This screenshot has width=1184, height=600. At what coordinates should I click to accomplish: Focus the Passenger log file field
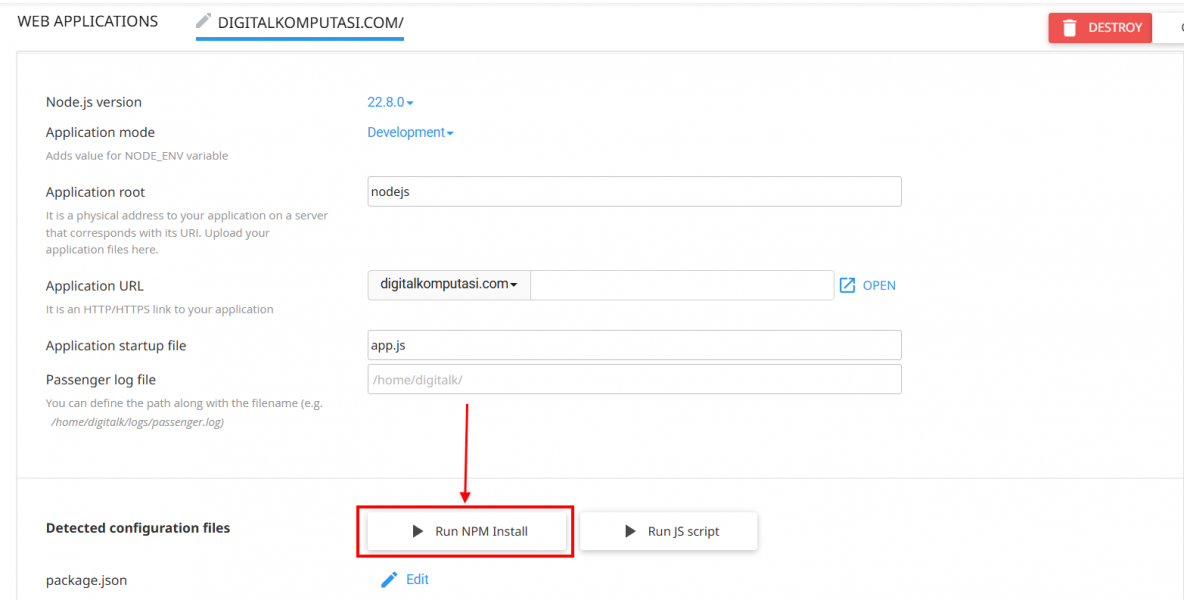click(x=634, y=380)
